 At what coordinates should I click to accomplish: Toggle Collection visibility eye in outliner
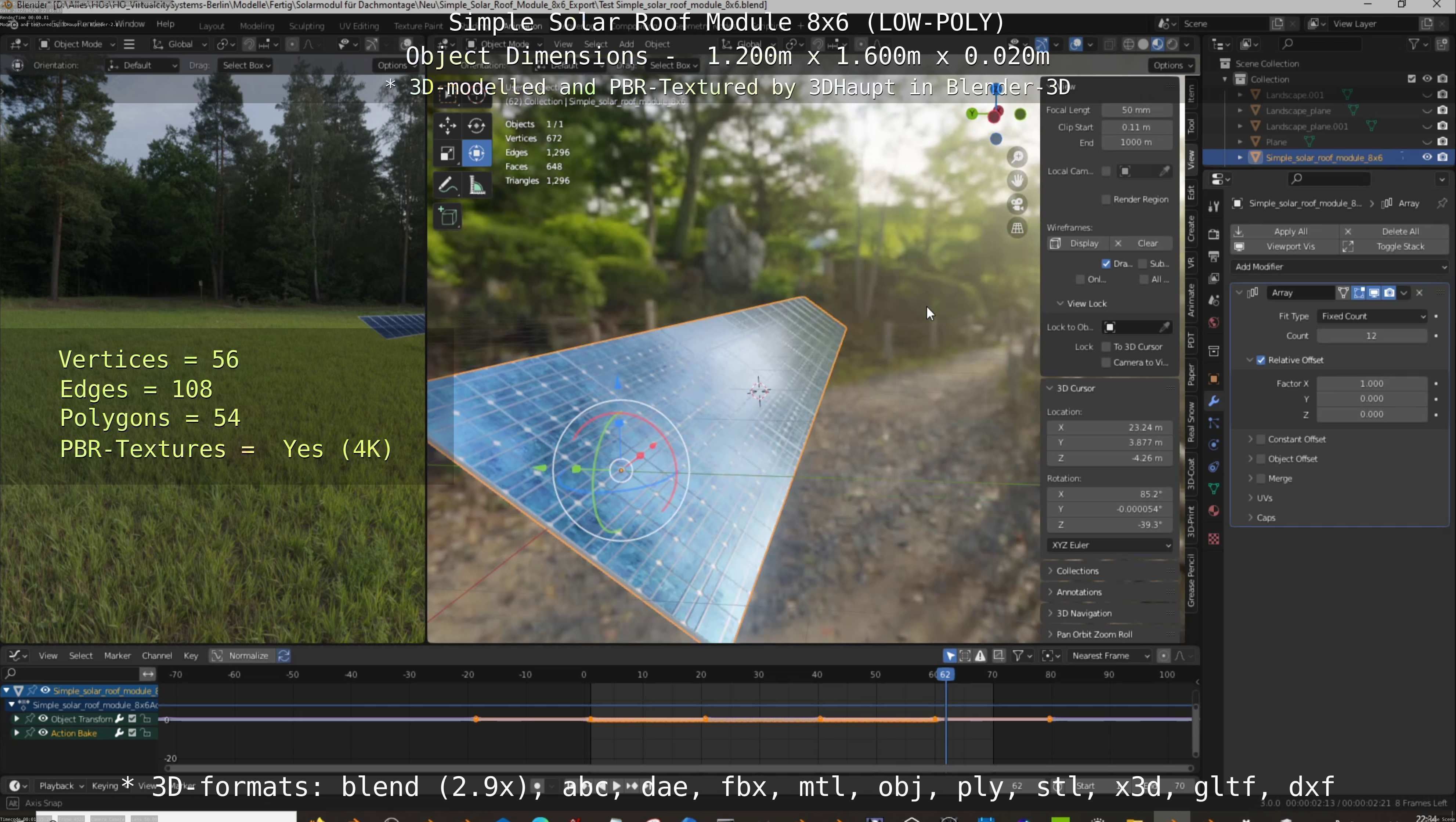1427,79
